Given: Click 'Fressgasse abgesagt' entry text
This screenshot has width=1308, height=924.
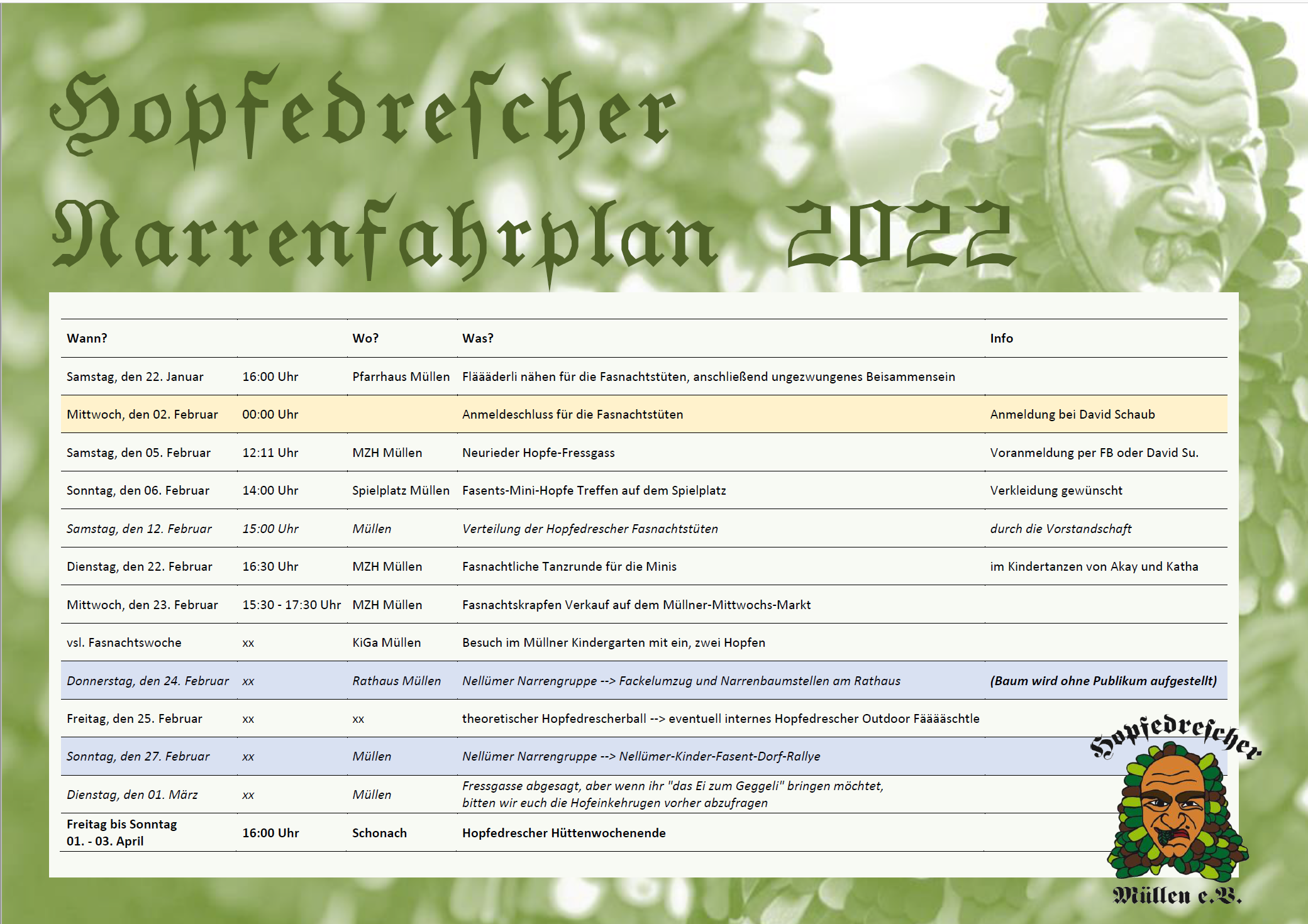Looking at the screenshot, I should click(x=520, y=786).
